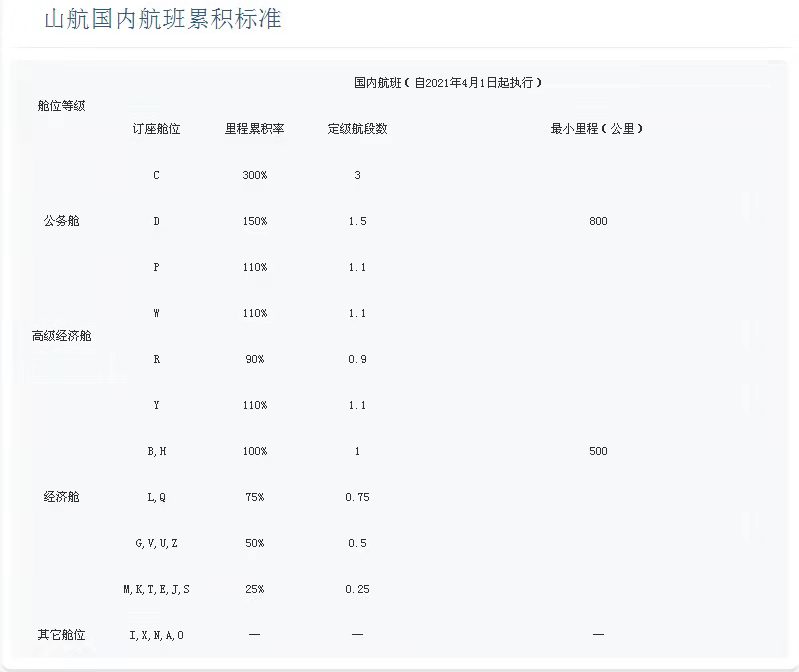The width and height of the screenshot is (799, 672).
Task: Click the 里程累积率 column header
Action: click(255, 129)
